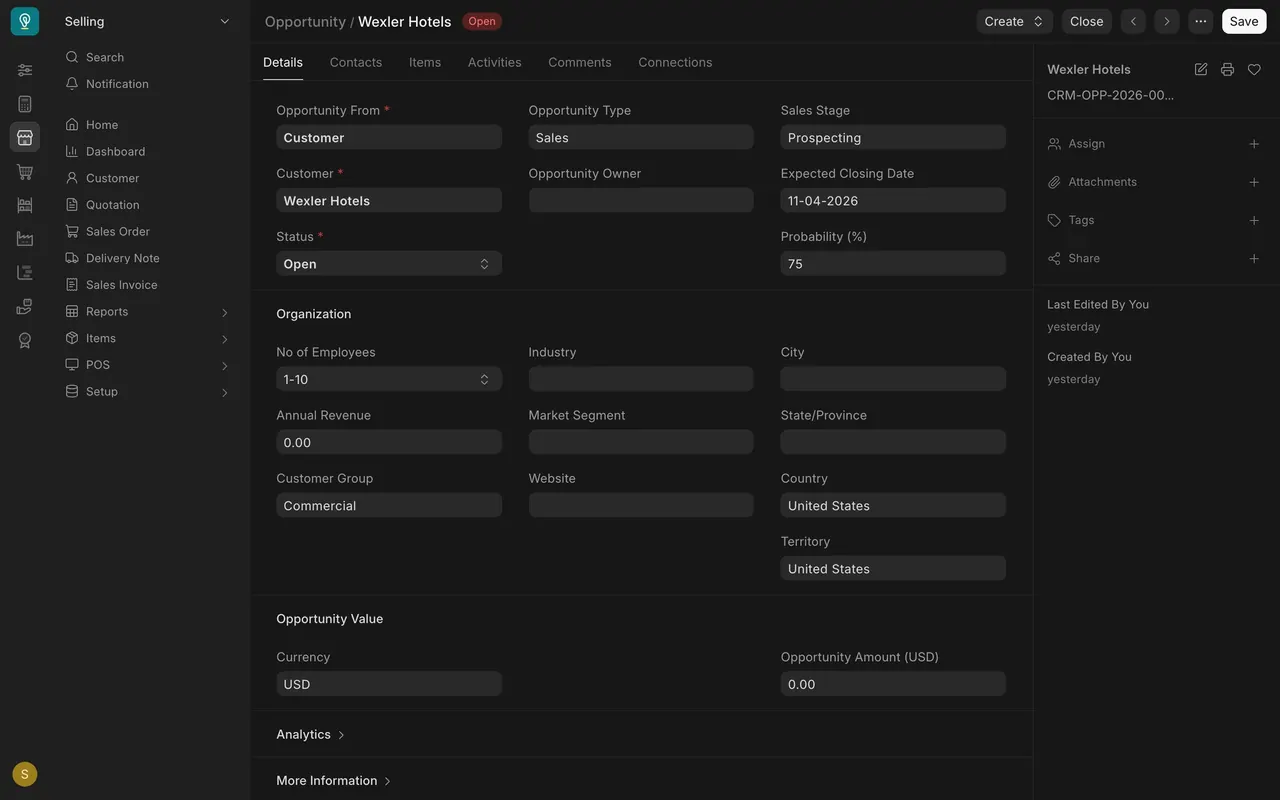Switch to the Items tab
This screenshot has height=800, width=1280.
(x=425, y=62)
